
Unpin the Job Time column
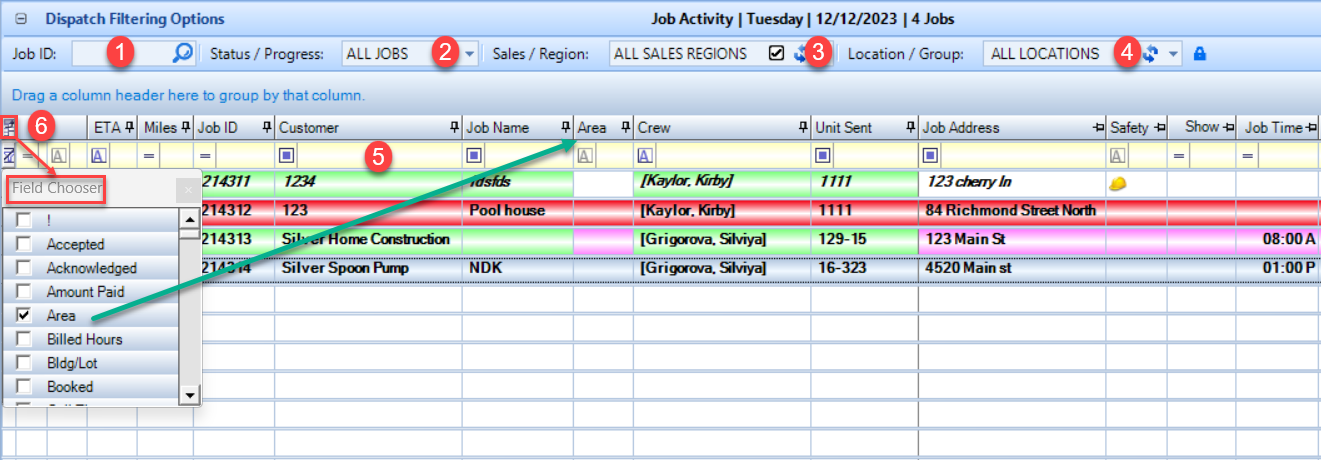[1312, 128]
